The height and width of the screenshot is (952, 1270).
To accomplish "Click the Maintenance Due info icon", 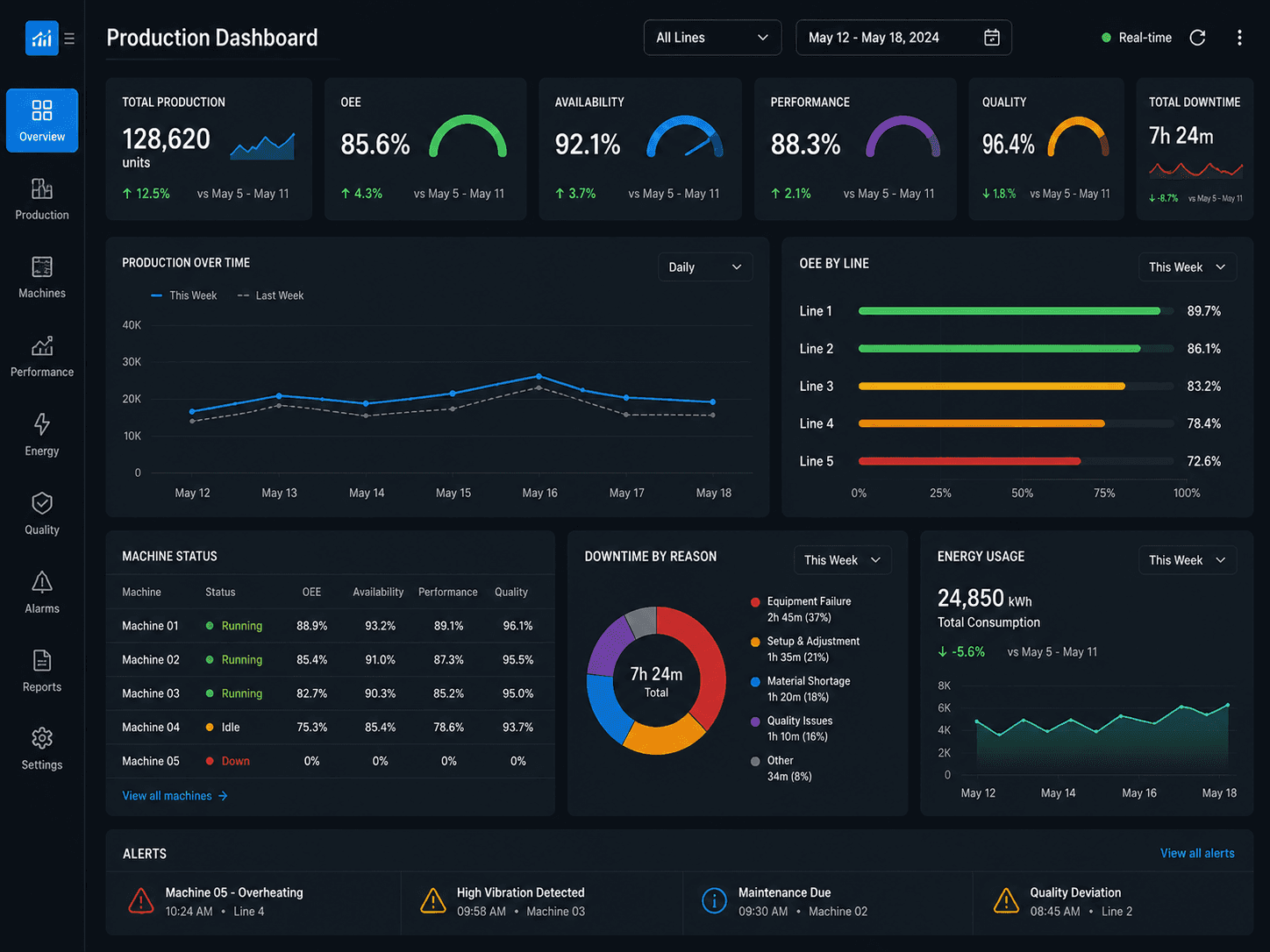I will [x=714, y=901].
